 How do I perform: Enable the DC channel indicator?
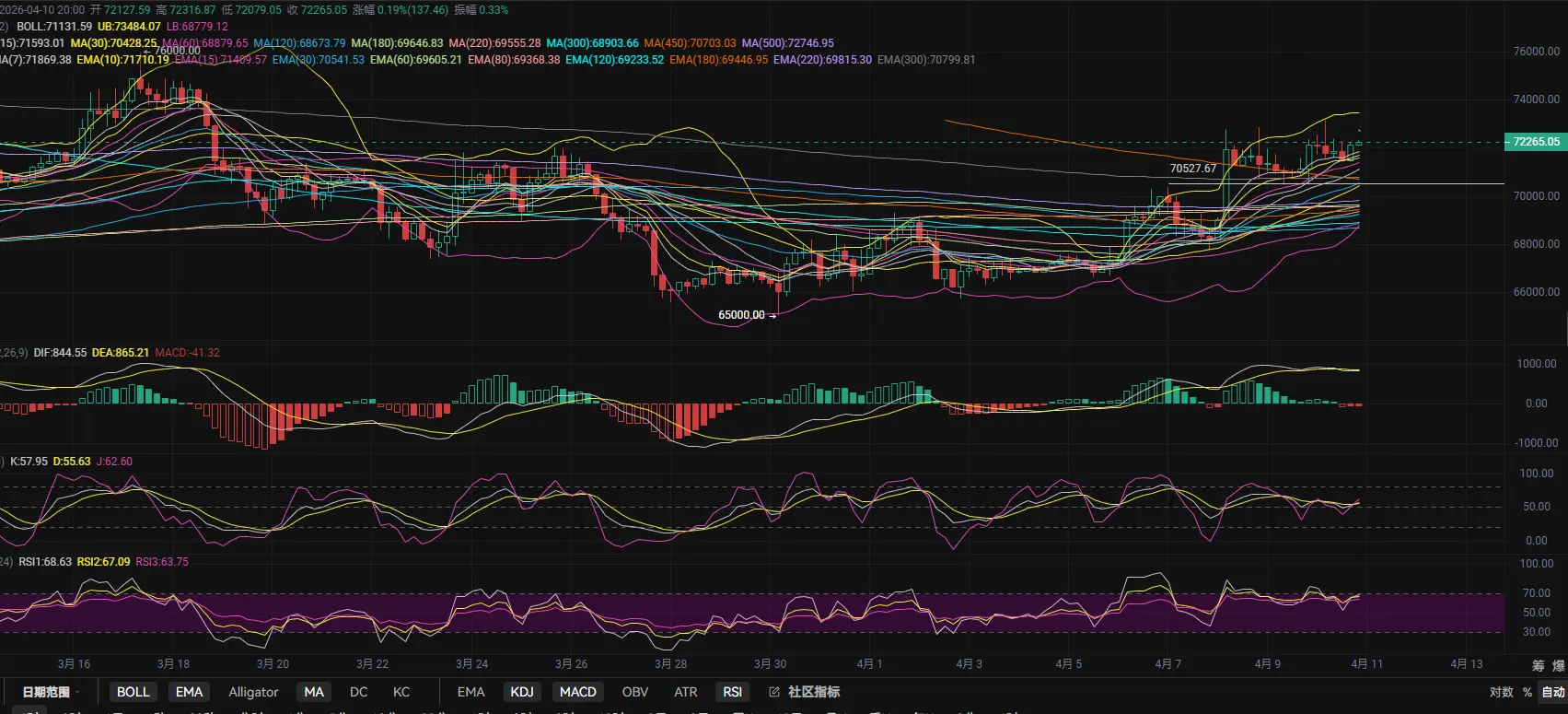[359, 692]
